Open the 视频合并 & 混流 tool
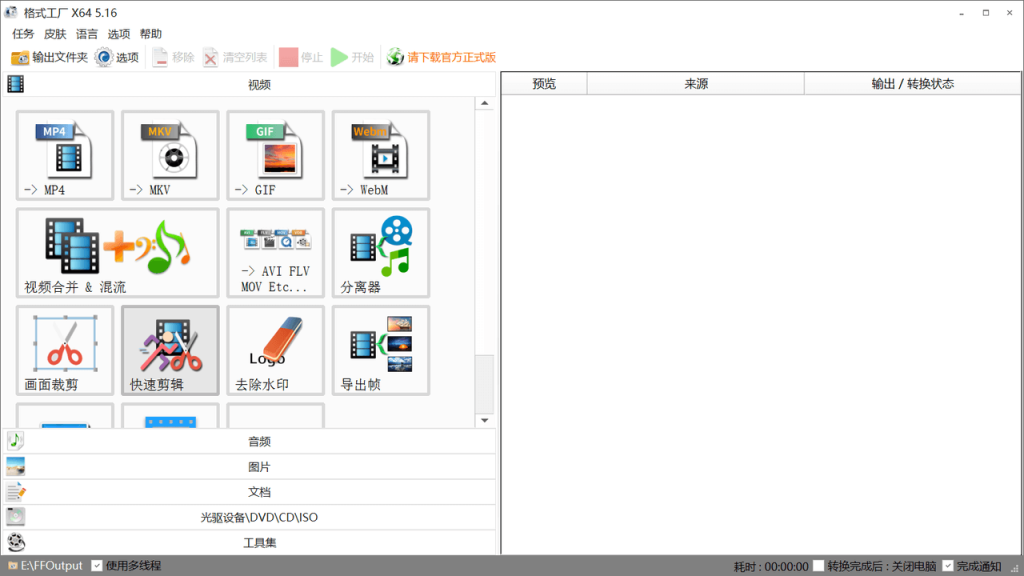This screenshot has height=576, width=1024. [118, 253]
